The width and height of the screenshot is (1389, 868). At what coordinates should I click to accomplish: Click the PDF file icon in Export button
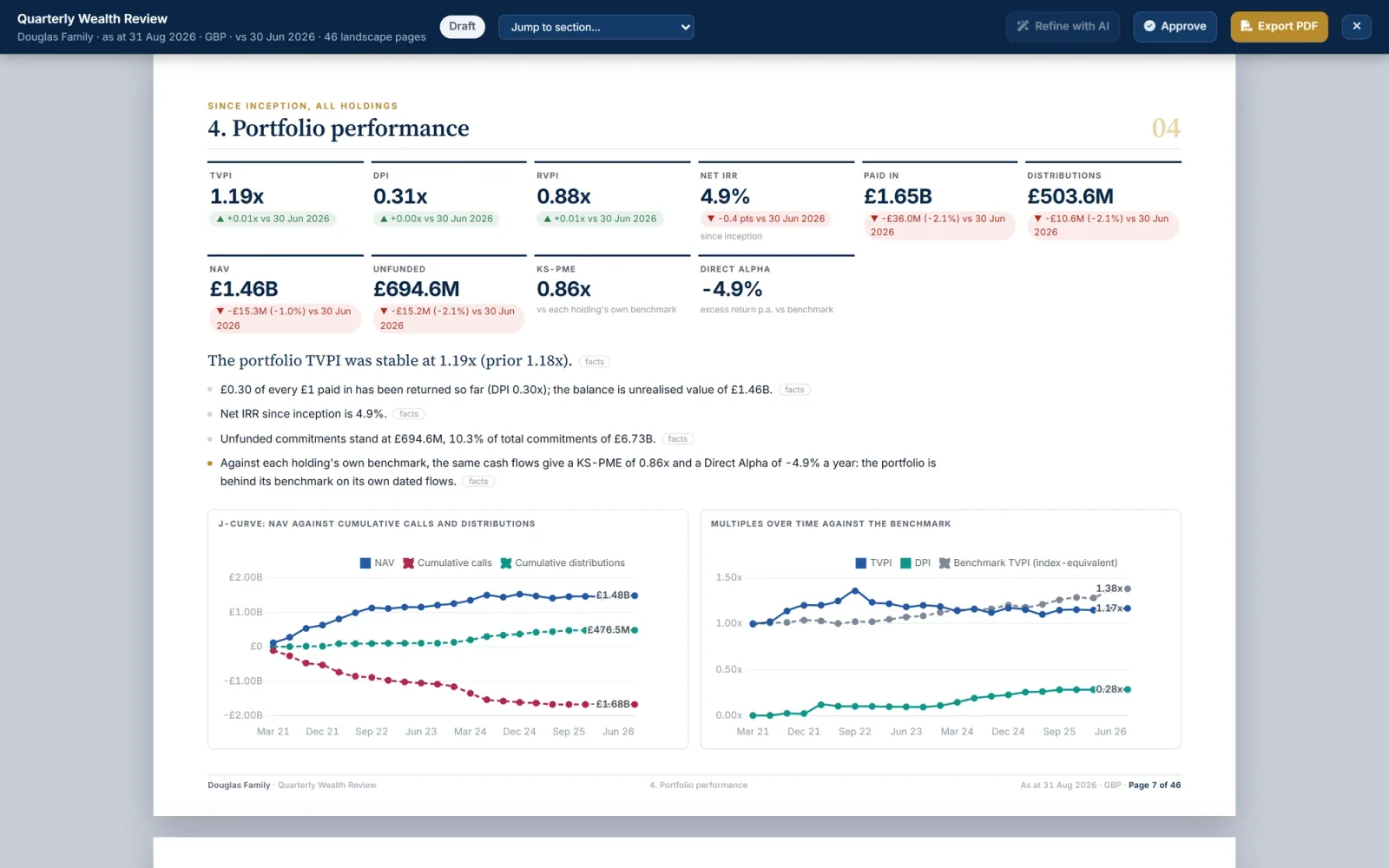[x=1246, y=26]
